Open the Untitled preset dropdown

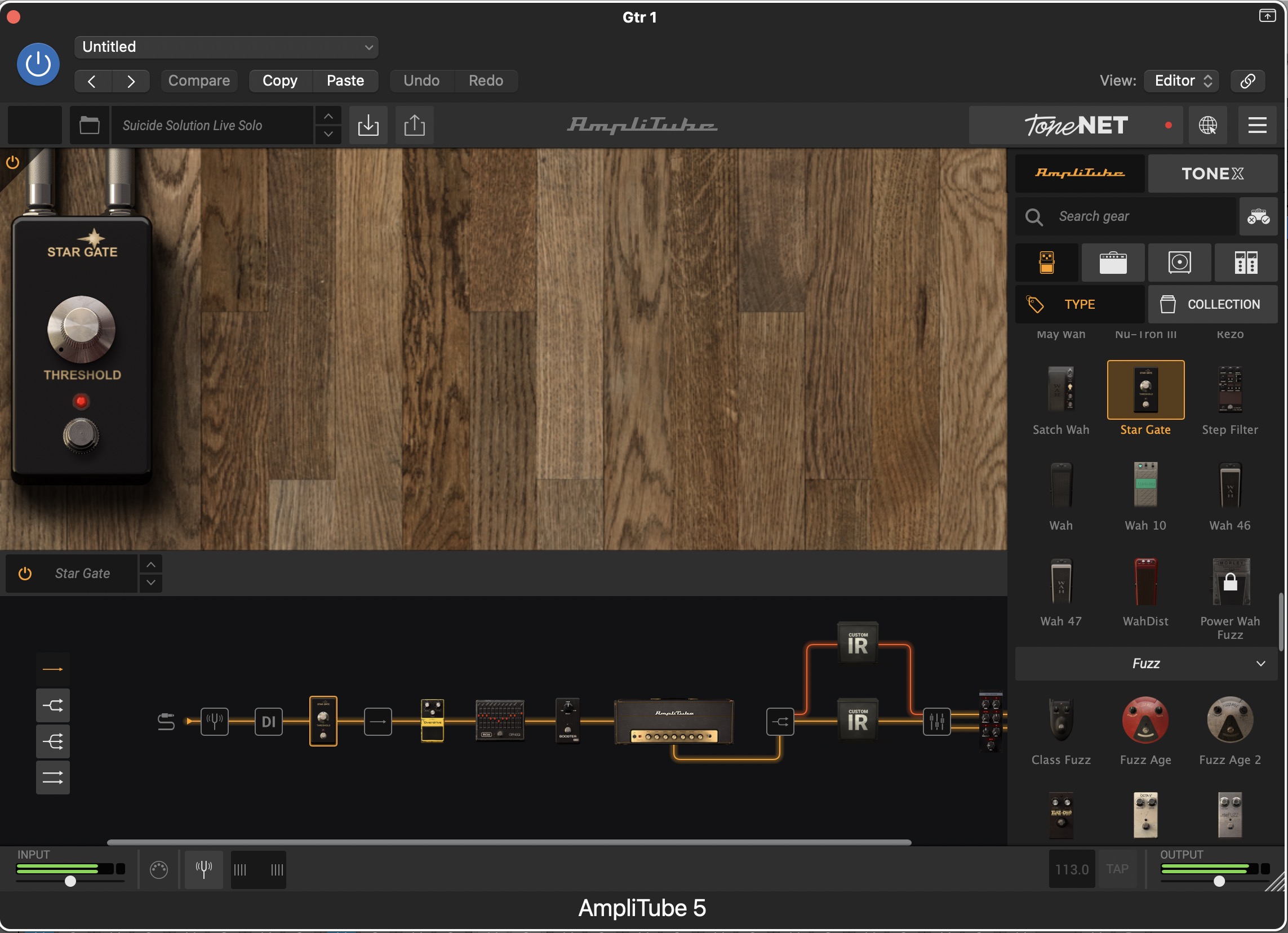point(226,47)
